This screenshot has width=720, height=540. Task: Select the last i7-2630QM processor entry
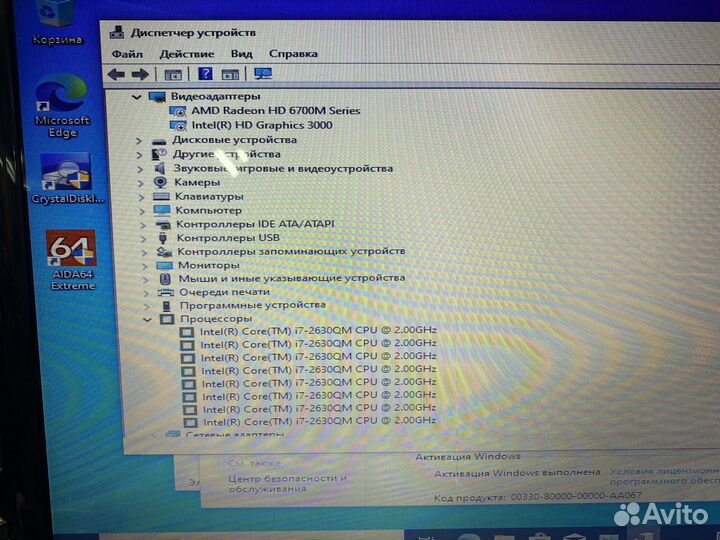[x=319, y=421]
